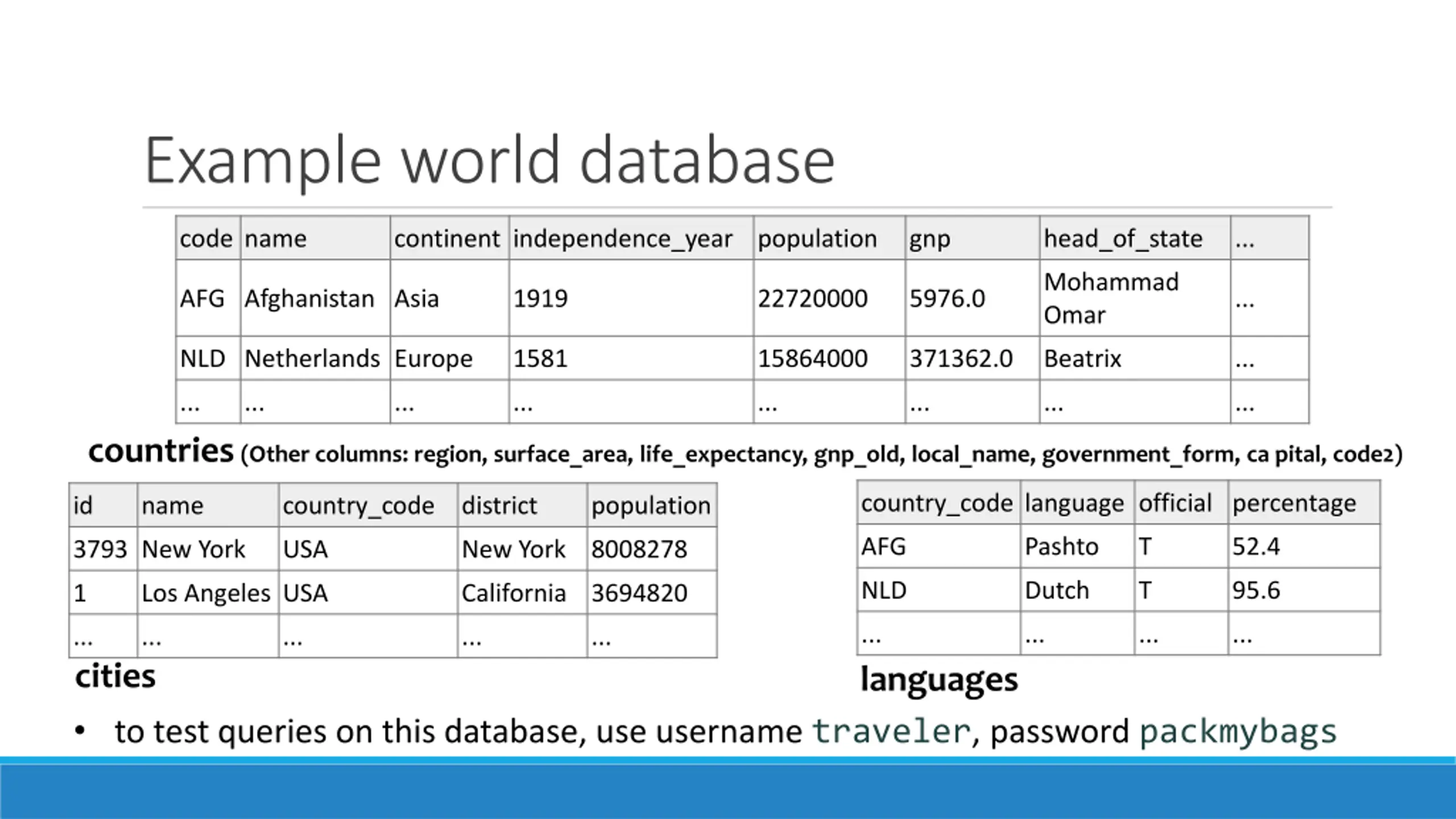This screenshot has height=819, width=1456.
Task: Select the 'percentage' column header
Action: click(1304, 503)
